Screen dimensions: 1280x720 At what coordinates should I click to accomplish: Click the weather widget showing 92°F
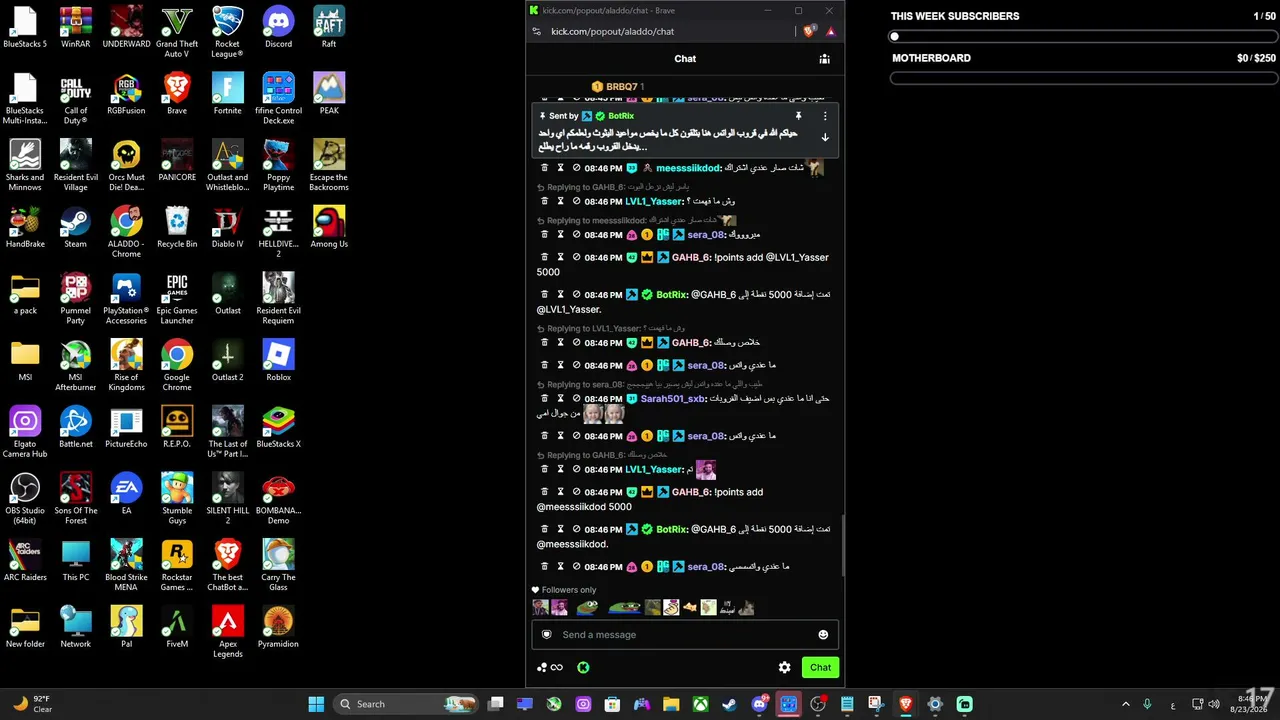coord(33,704)
